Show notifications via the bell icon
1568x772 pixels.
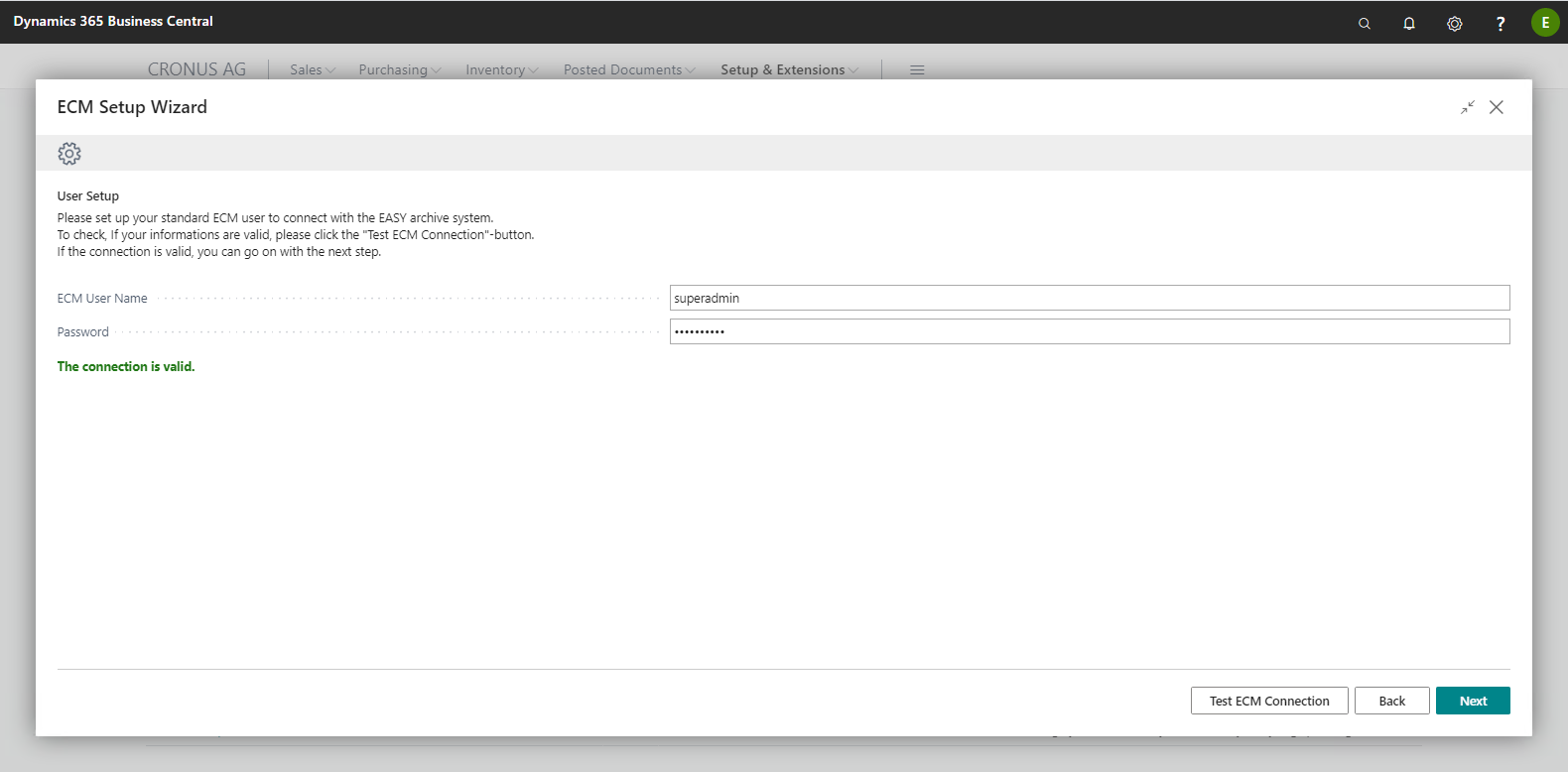click(1409, 23)
